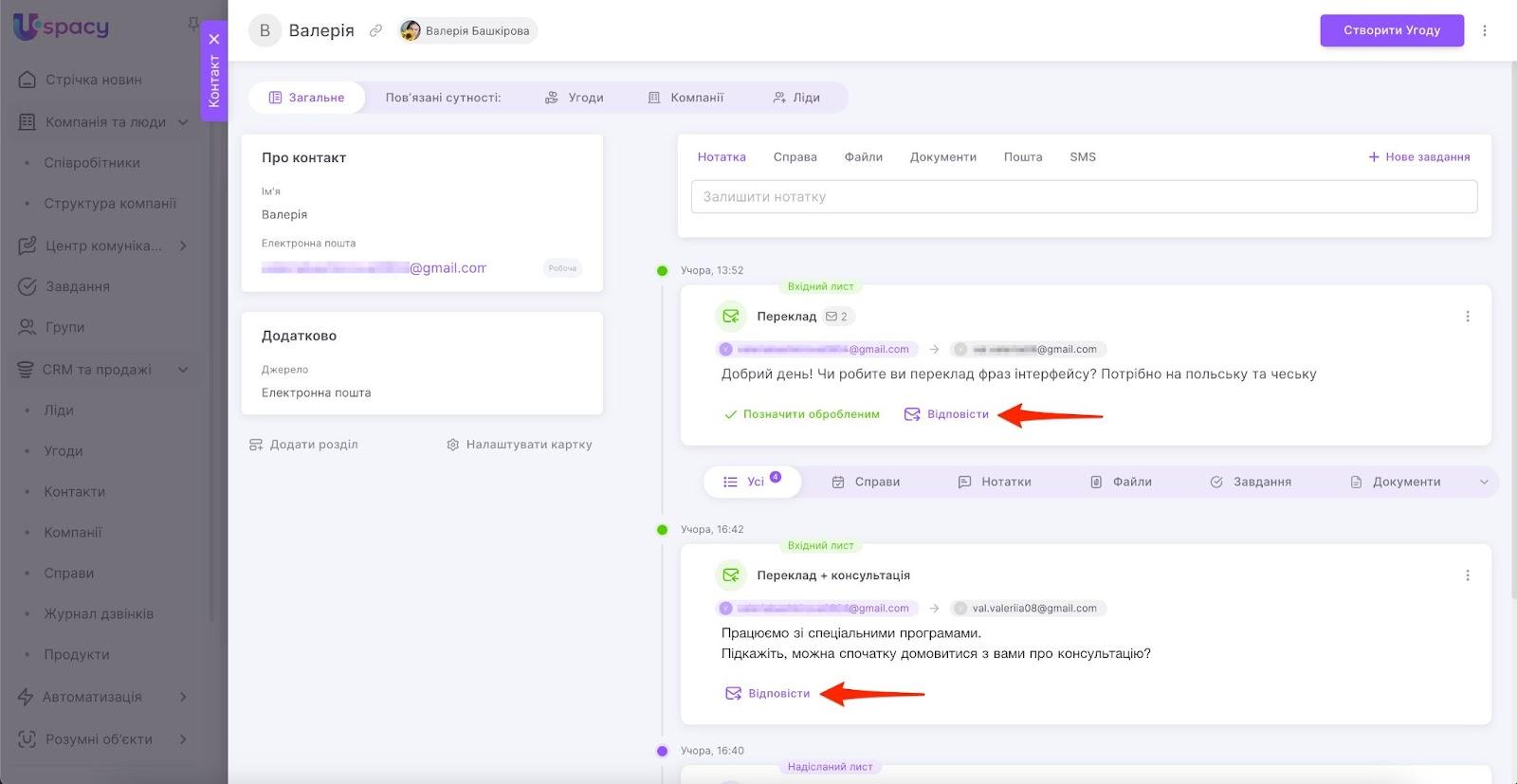This screenshot has width=1517, height=784.
Task: Open three-dot menu of Переклад + консультація
Action: (1468, 575)
